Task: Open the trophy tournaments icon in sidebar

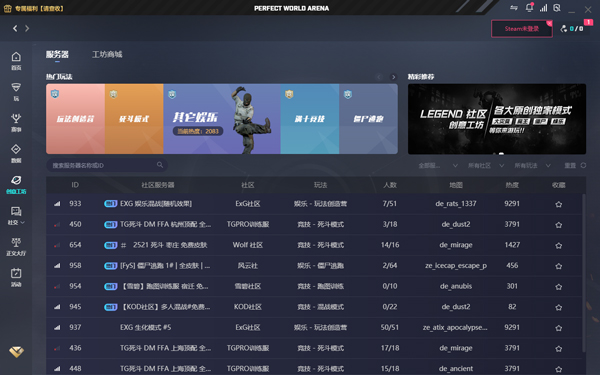Action: (x=16, y=118)
